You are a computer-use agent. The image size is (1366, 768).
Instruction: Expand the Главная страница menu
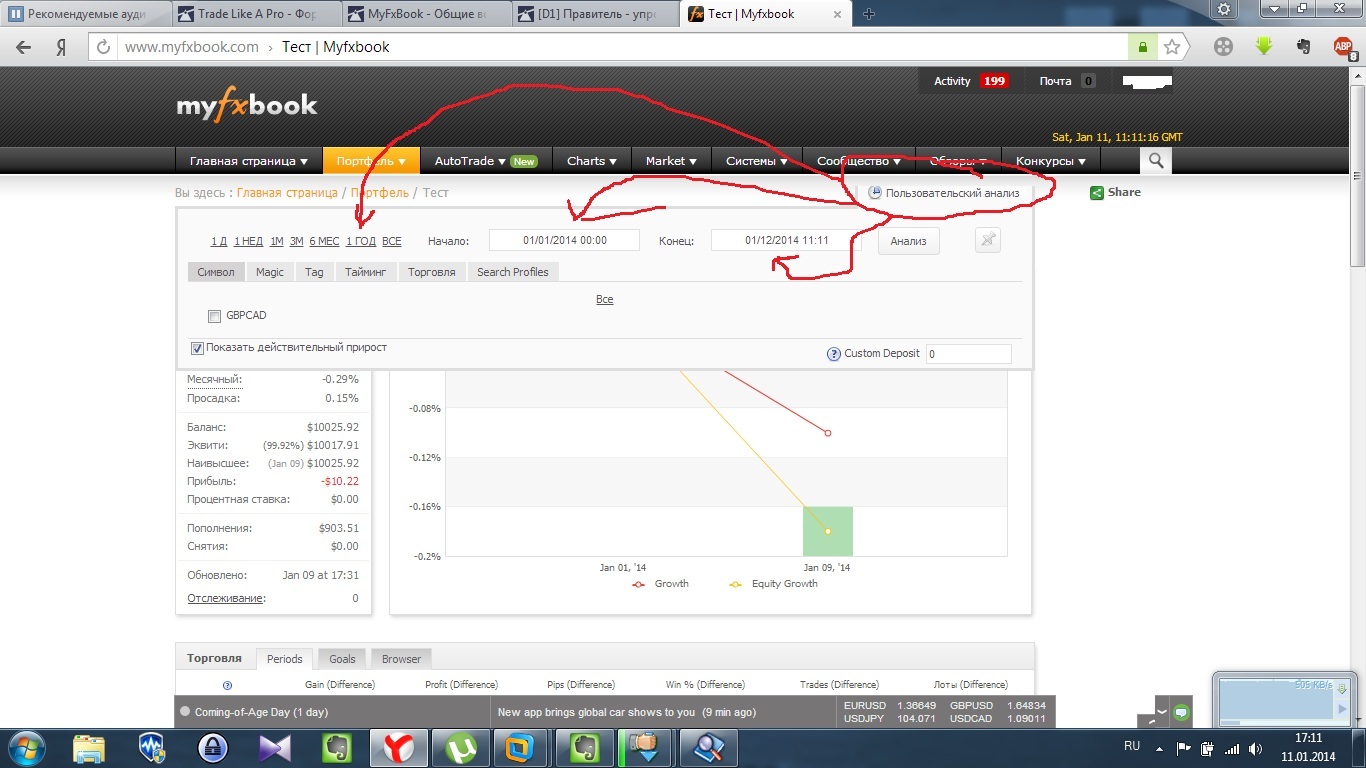[249, 161]
